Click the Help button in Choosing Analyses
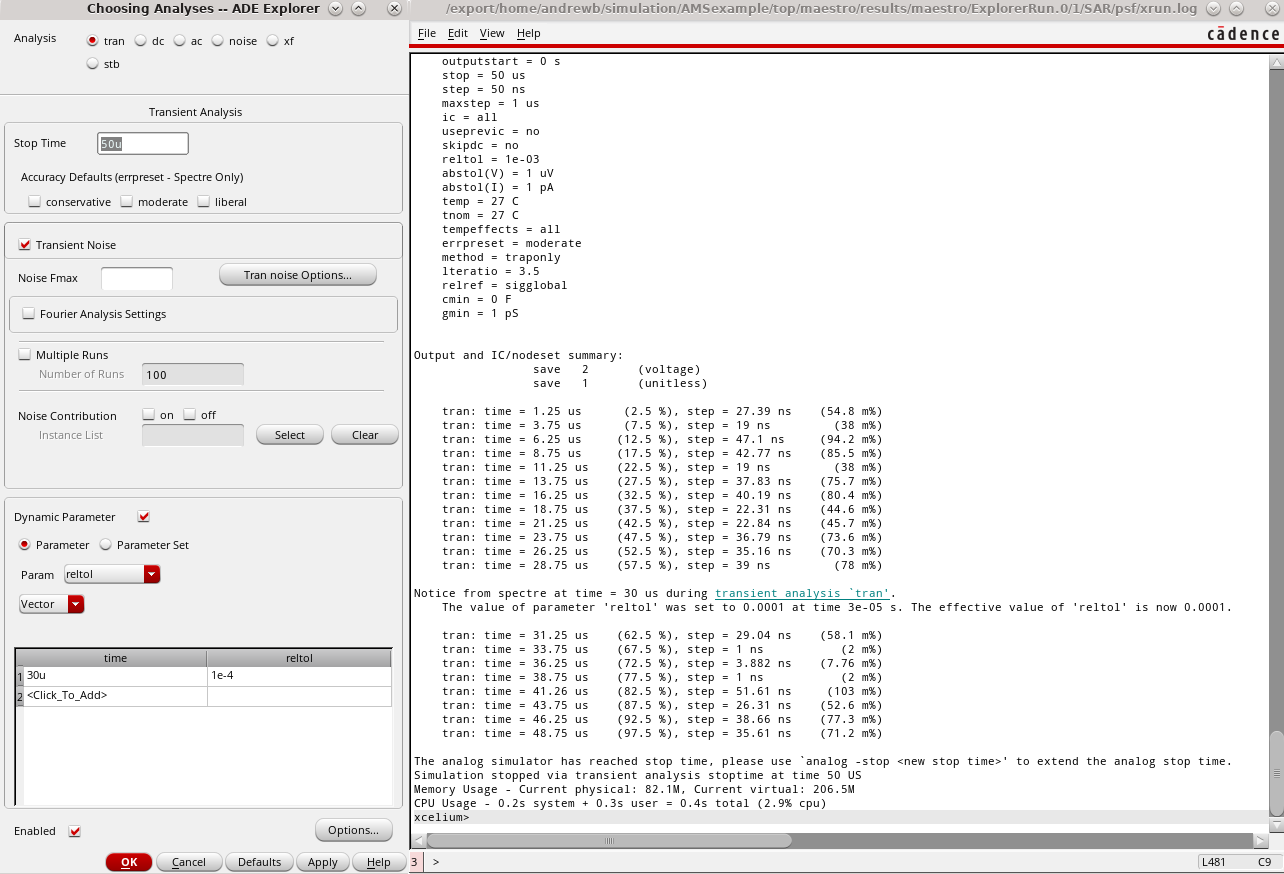The width and height of the screenshot is (1284, 874). pos(378,862)
